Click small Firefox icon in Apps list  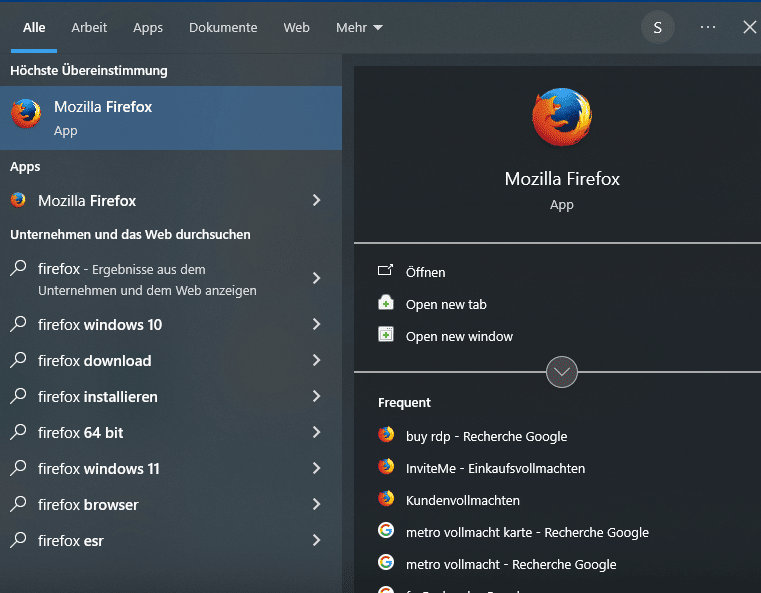[x=18, y=200]
